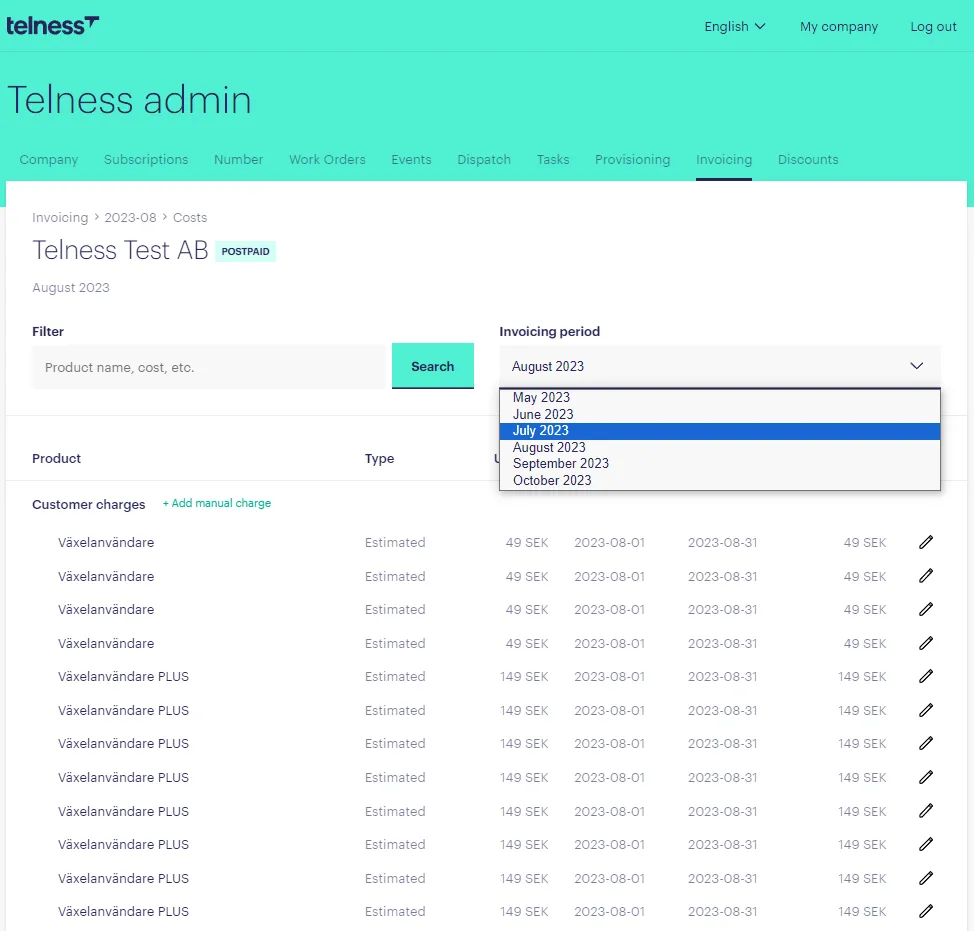Choose May 2023 from period list
The width and height of the screenshot is (974, 931).
719,397
